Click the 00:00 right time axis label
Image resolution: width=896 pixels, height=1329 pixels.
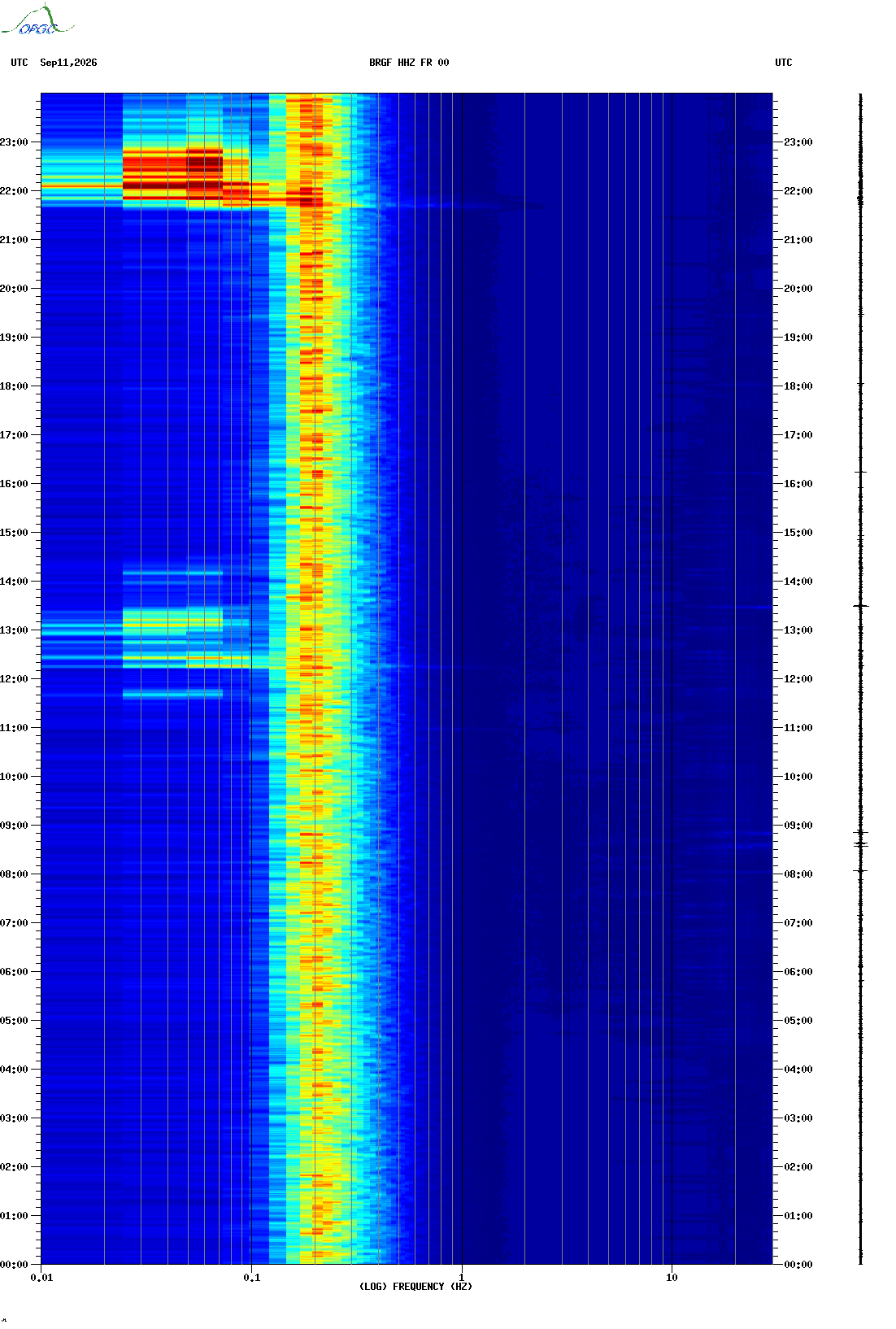(x=798, y=1265)
